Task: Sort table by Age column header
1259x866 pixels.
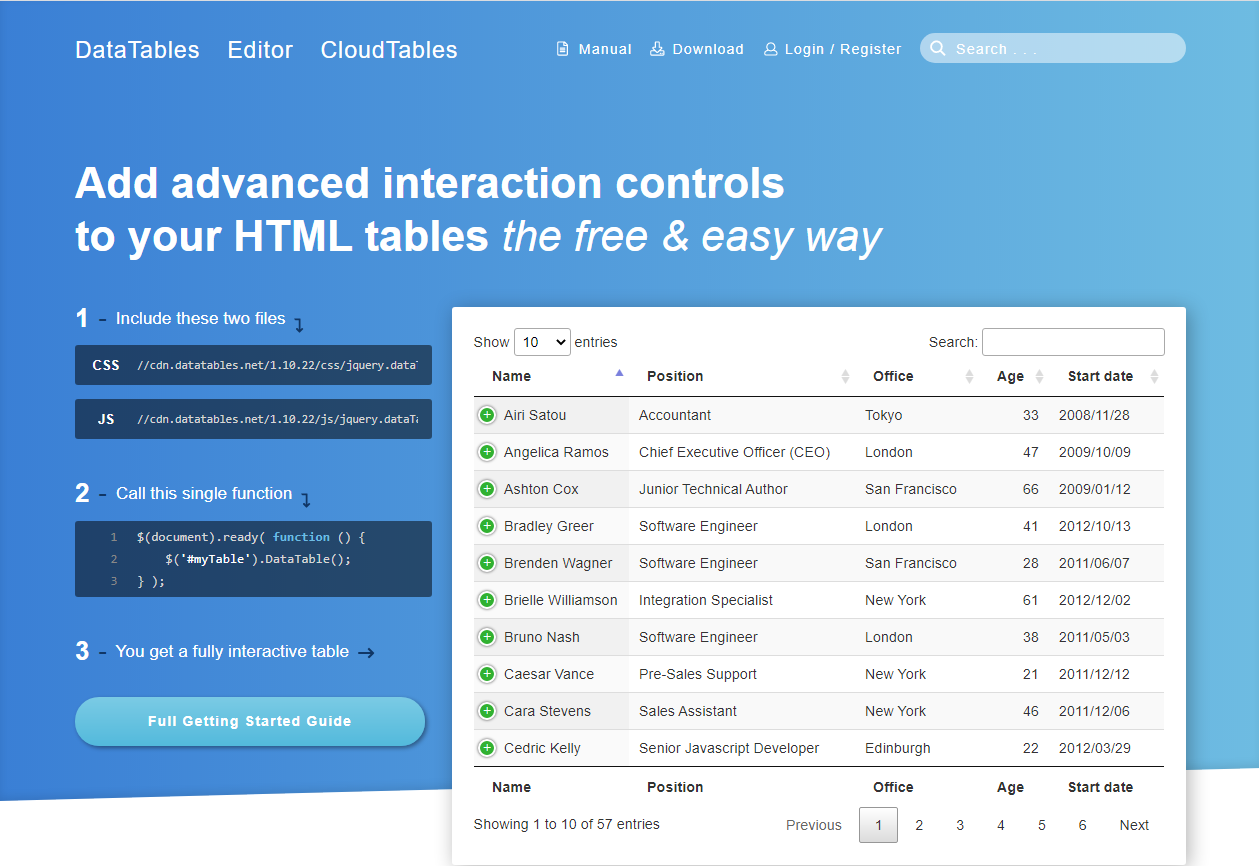Action: click(x=1014, y=376)
